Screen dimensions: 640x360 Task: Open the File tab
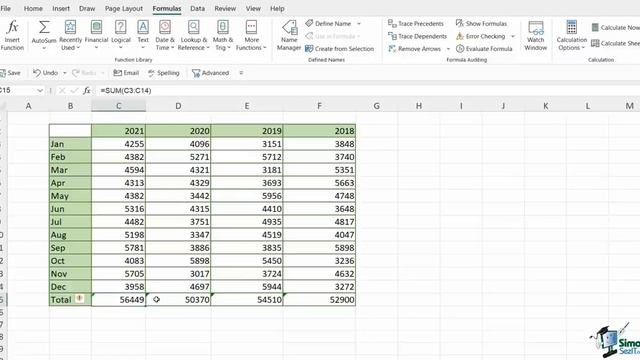pyautogui.click(x=6, y=8)
